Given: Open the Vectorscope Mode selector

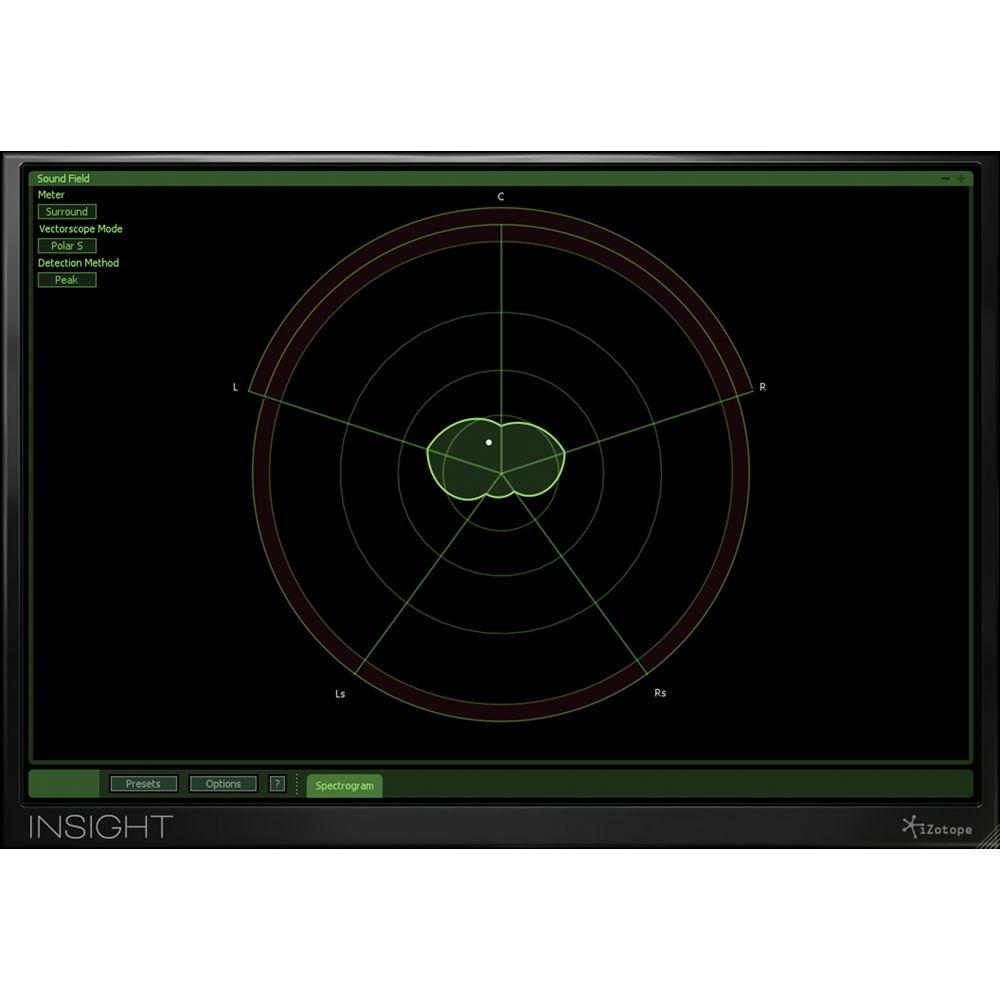Looking at the screenshot, I should (67, 245).
